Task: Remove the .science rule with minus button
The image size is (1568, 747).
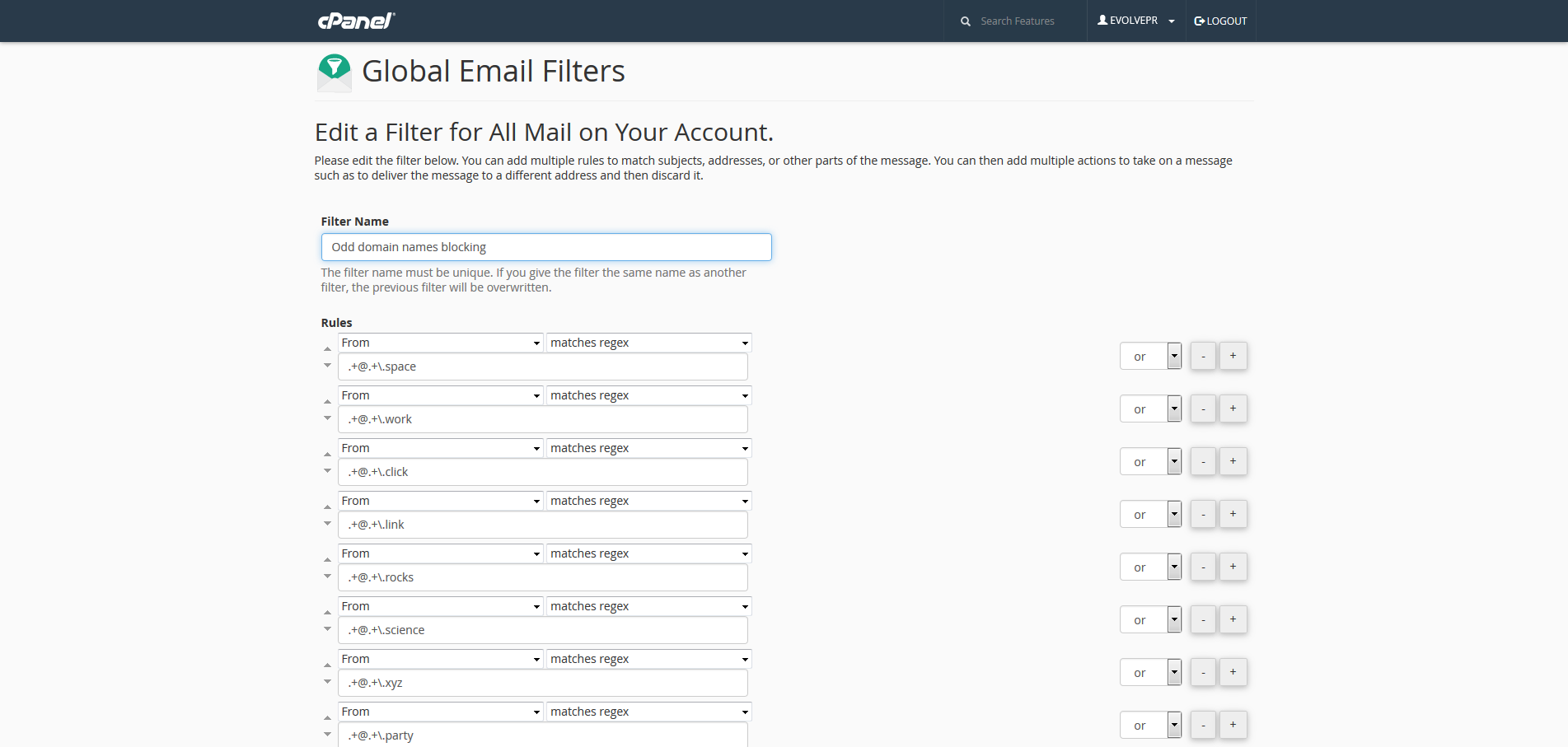Action: pyautogui.click(x=1203, y=619)
